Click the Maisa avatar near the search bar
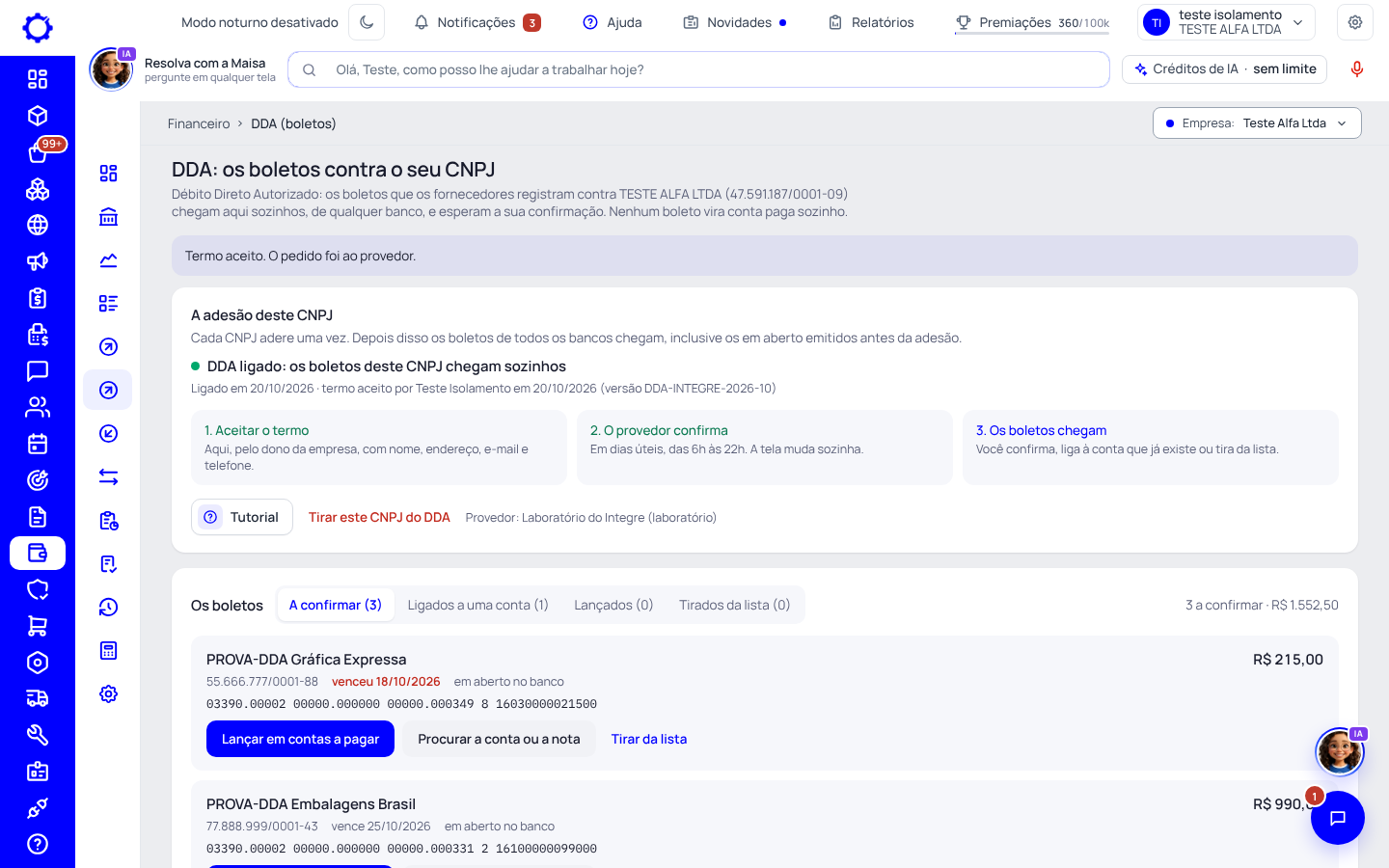This screenshot has width=1389, height=868. (111, 69)
